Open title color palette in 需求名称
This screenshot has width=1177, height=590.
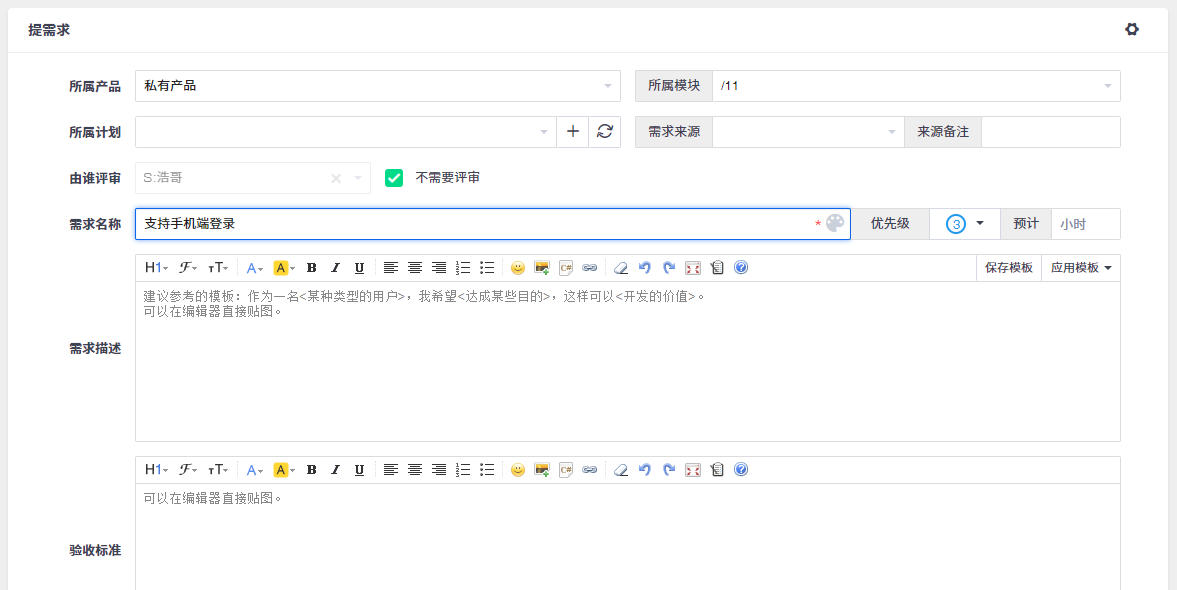(835, 223)
